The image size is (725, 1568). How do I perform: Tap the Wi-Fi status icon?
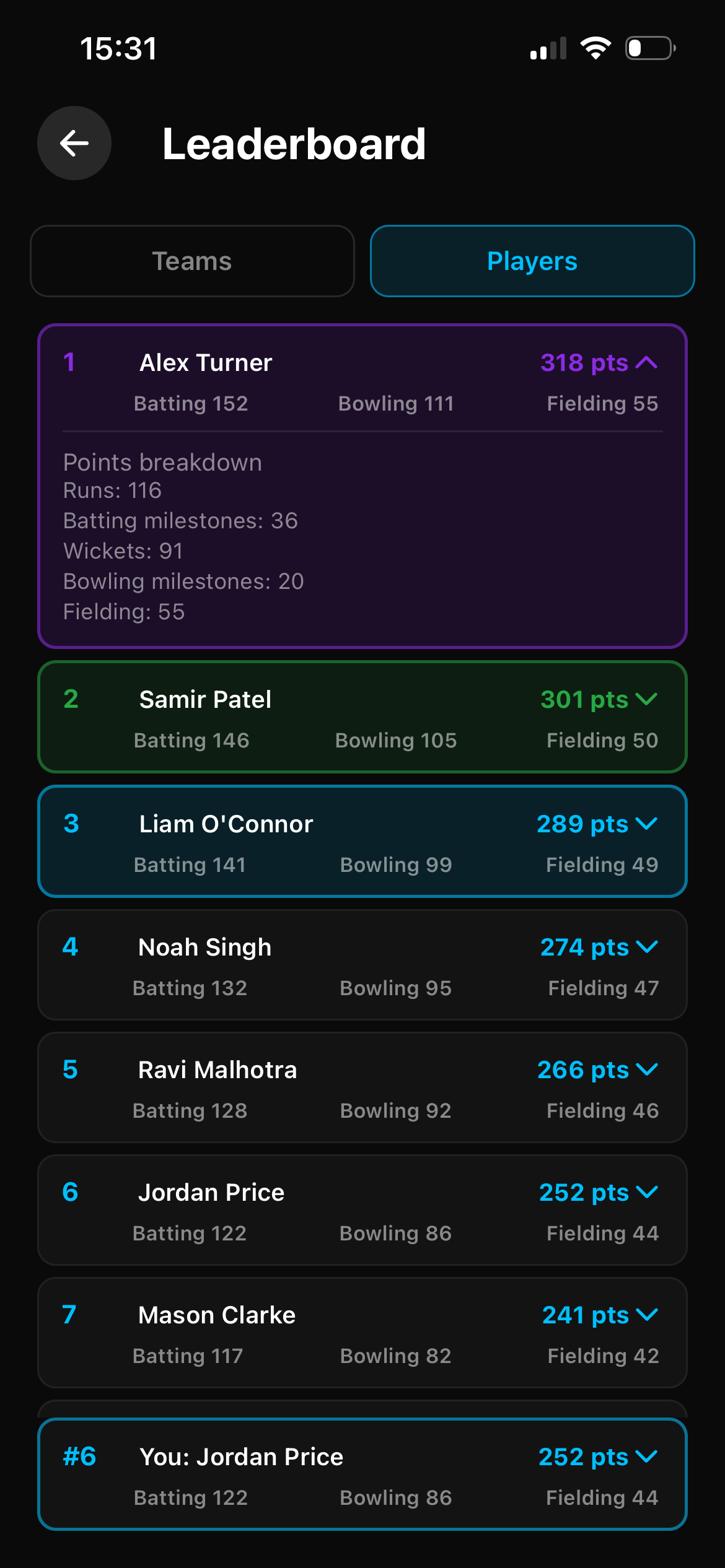595,48
